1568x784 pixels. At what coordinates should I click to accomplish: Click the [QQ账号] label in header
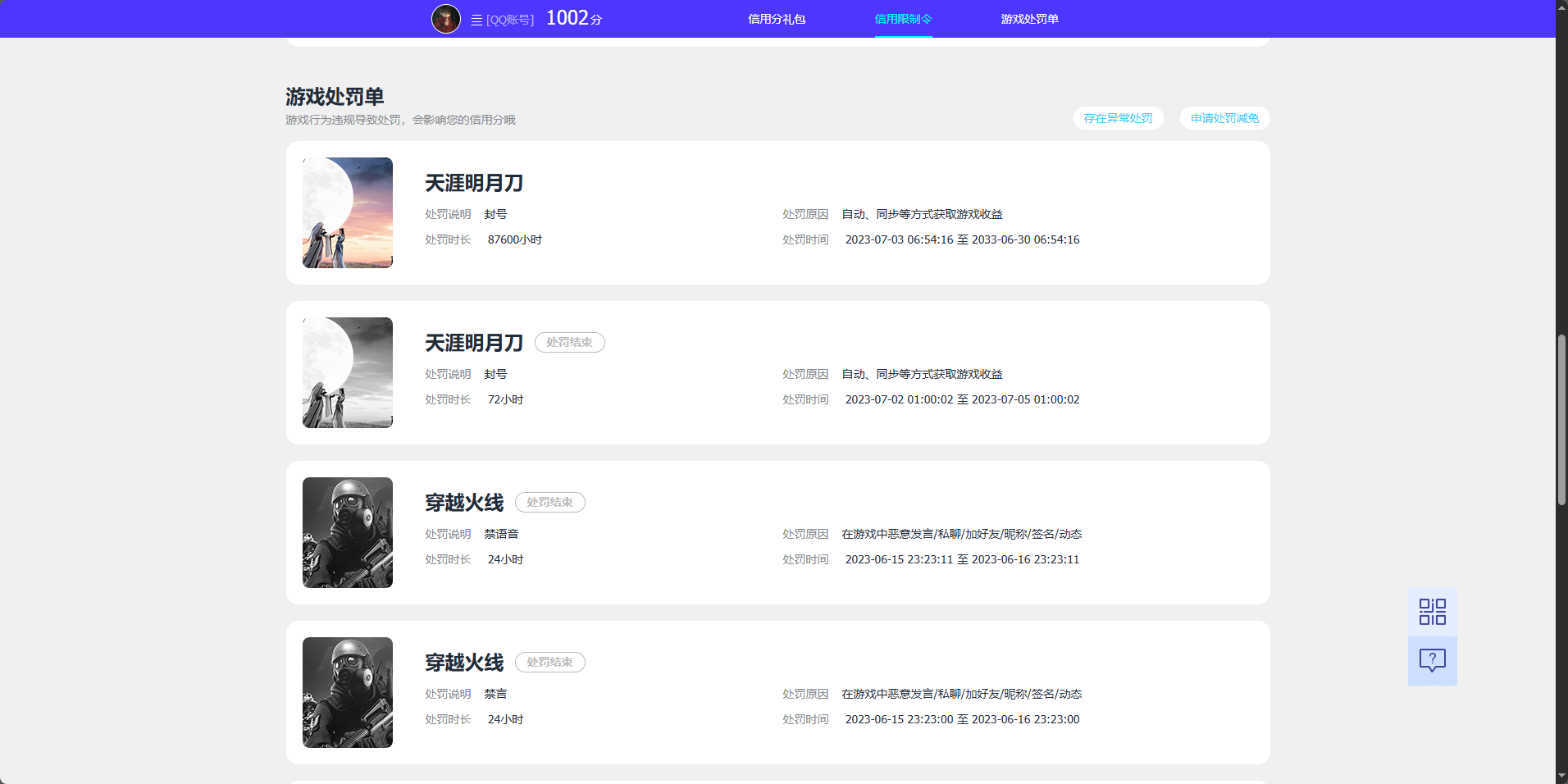click(510, 20)
